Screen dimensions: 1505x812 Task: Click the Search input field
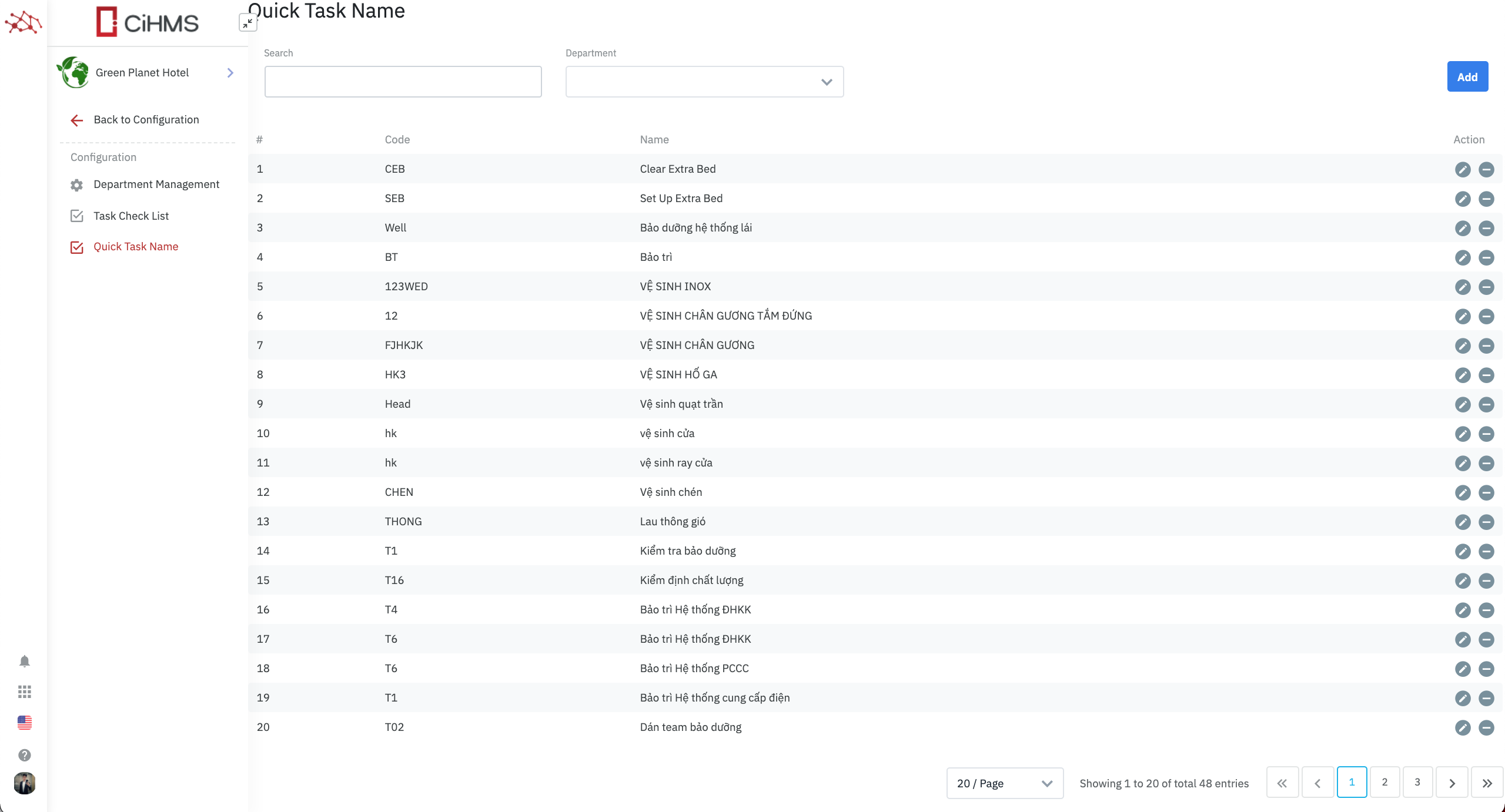point(403,82)
